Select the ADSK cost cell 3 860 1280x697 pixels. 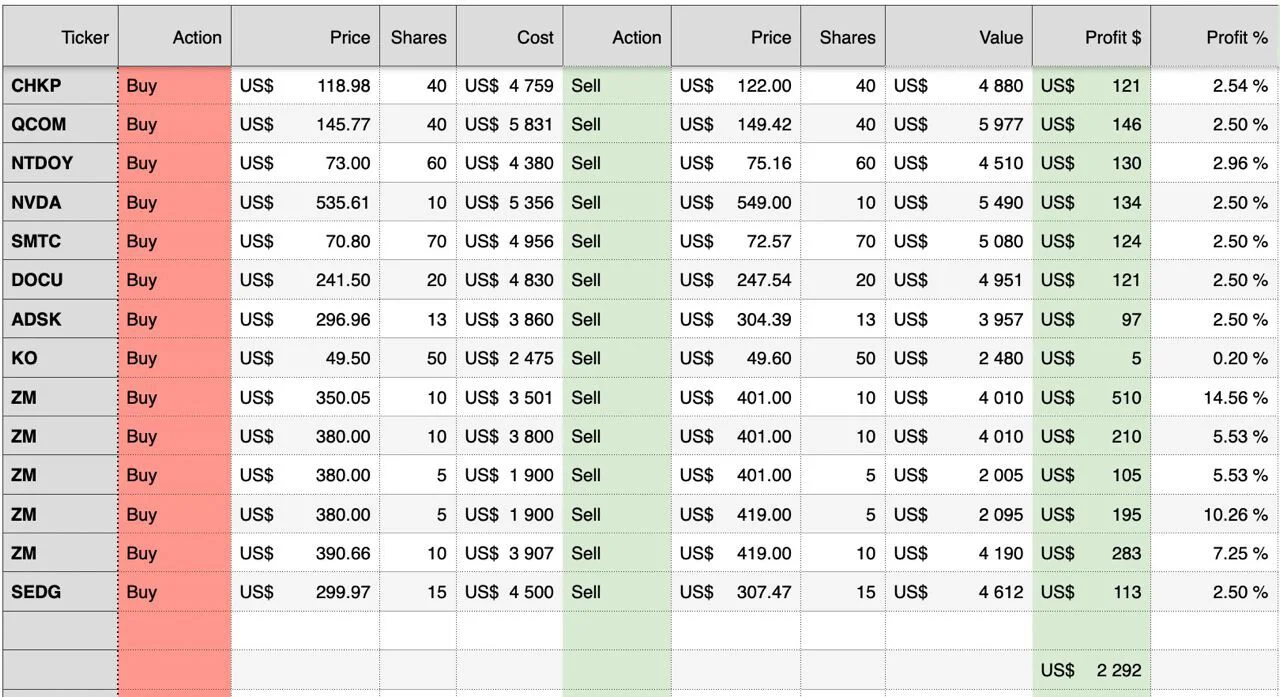pyautogui.click(x=510, y=320)
